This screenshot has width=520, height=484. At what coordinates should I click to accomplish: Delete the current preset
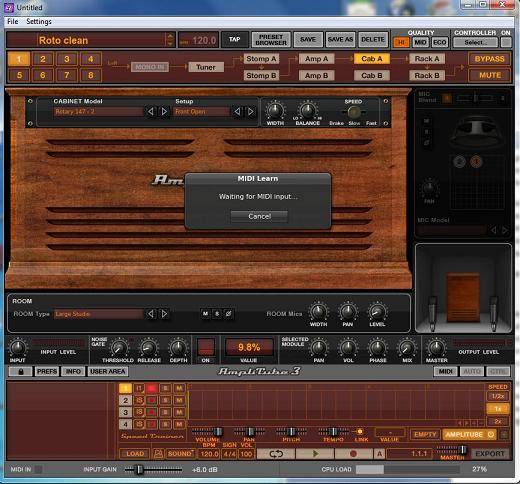coord(373,40)
